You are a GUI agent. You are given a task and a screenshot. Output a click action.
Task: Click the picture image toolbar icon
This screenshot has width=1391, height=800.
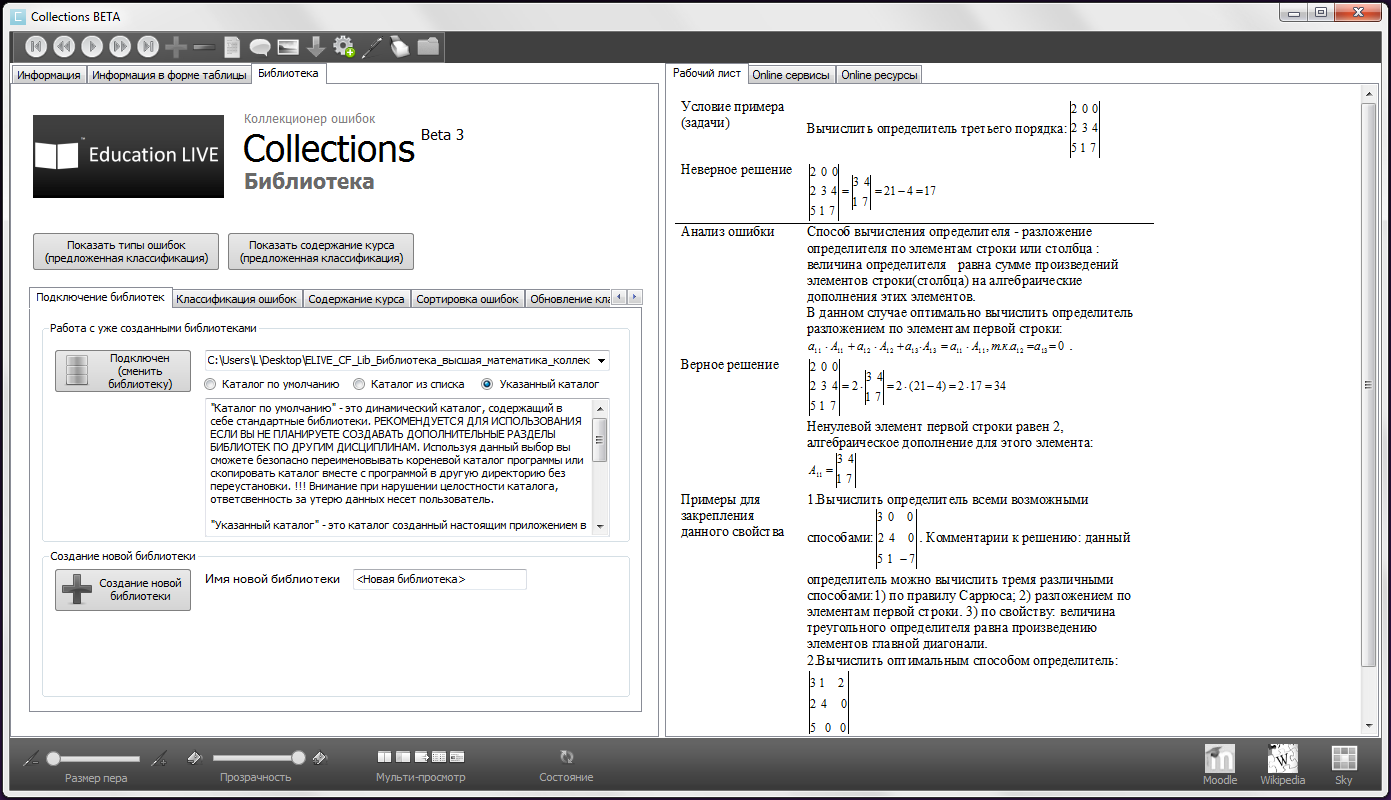288,46
